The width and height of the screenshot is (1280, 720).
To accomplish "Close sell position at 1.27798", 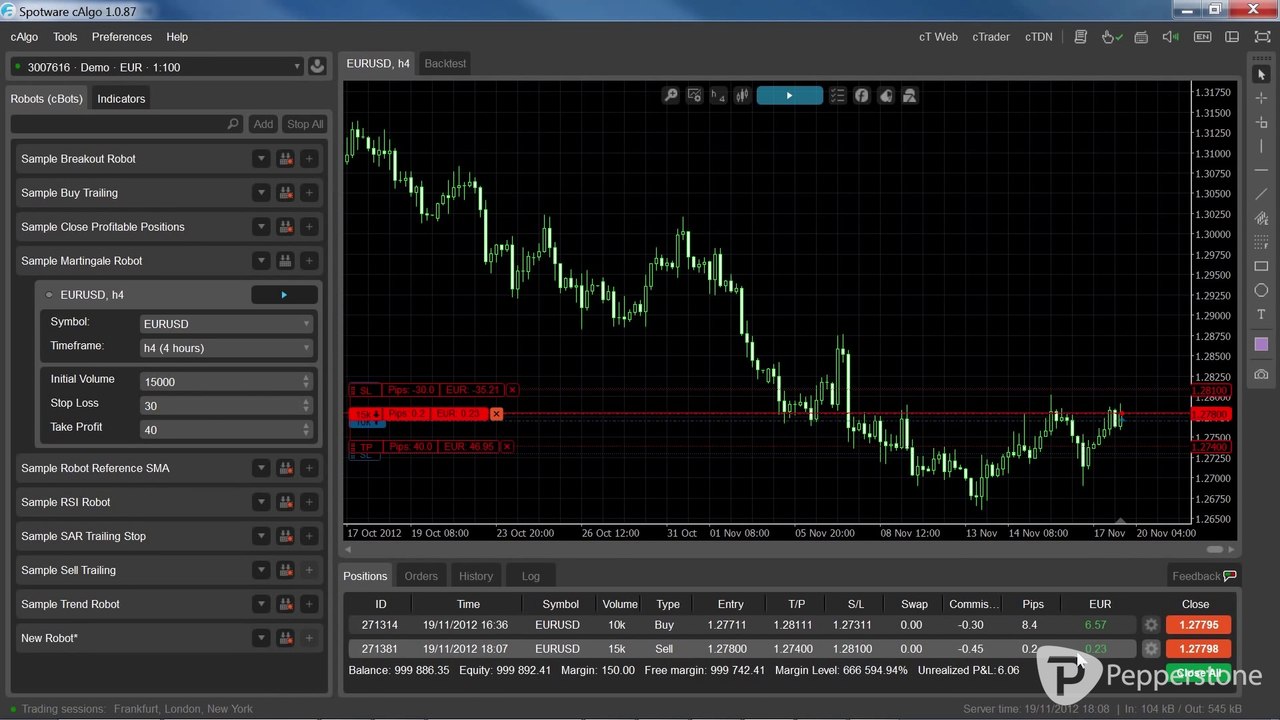I will pos(1198,649).
